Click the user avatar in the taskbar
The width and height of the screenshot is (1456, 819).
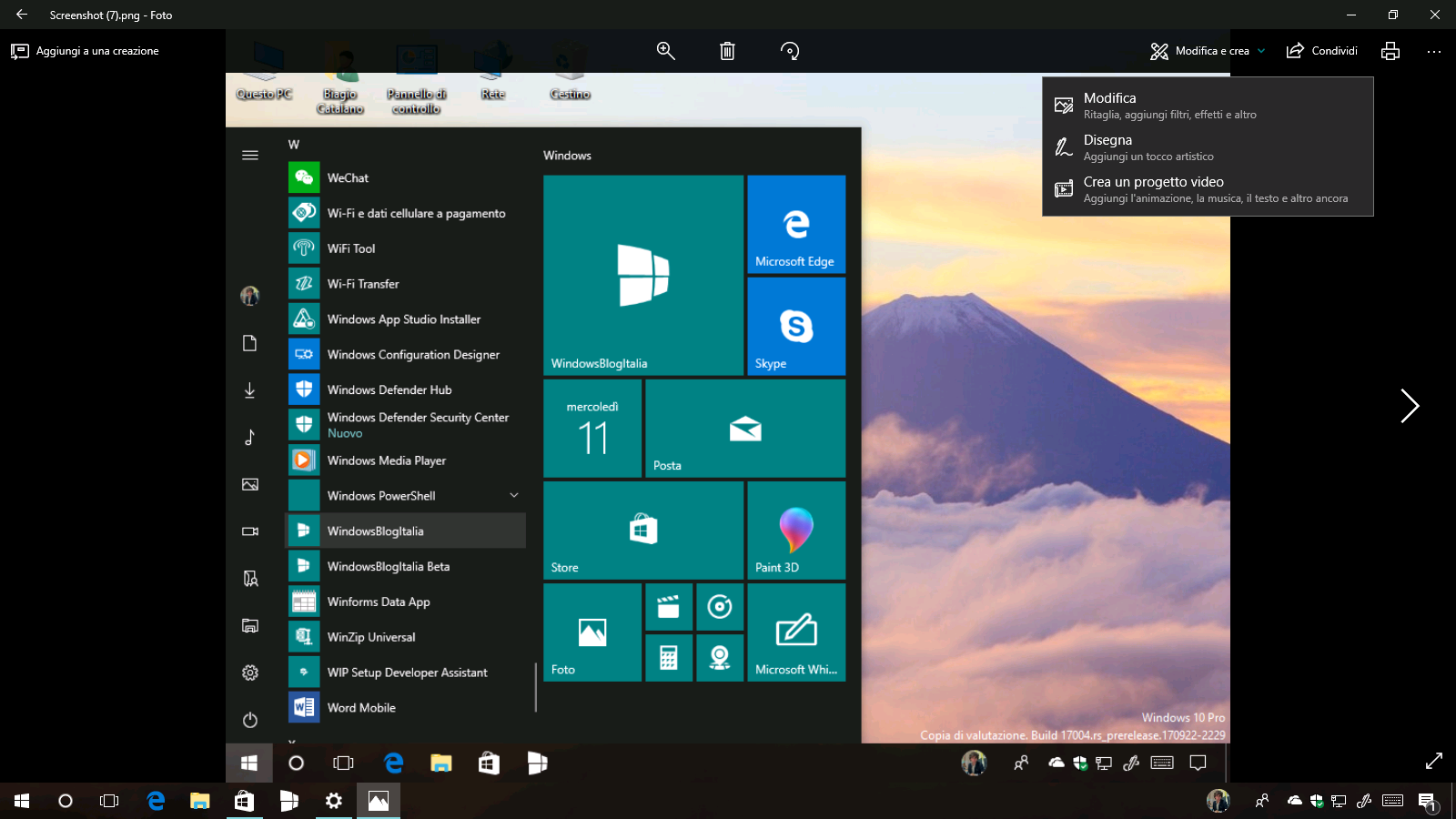[x=1218, y=801]
